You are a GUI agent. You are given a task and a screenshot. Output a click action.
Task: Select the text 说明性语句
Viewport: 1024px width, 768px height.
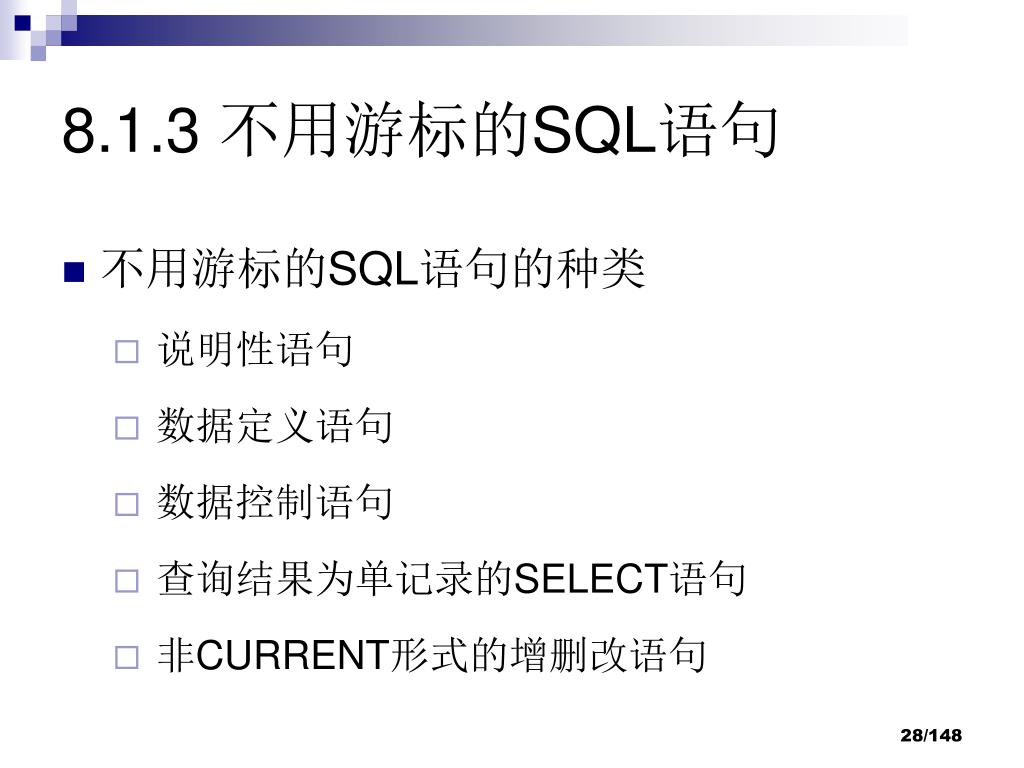click(x=255, y=349)
